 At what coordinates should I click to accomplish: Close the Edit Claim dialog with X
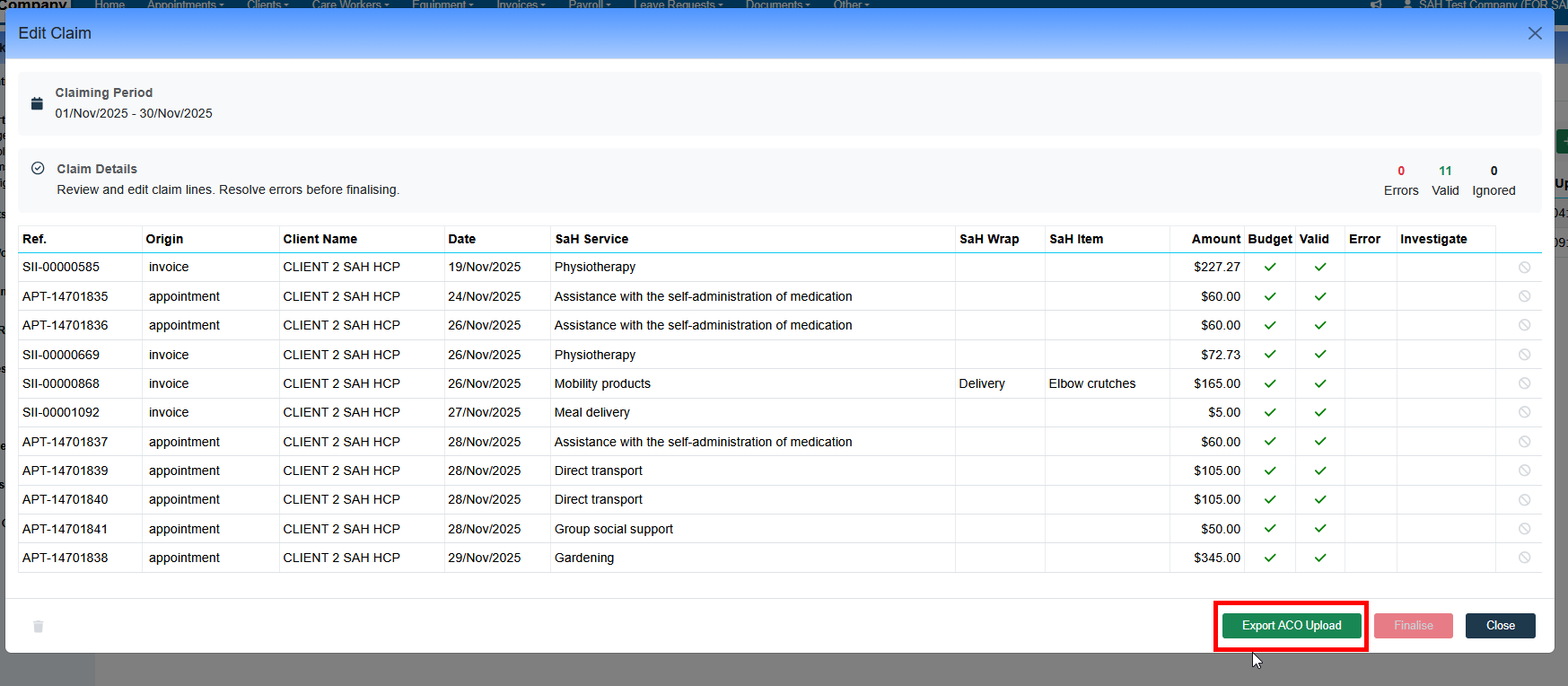[1534, 33]
